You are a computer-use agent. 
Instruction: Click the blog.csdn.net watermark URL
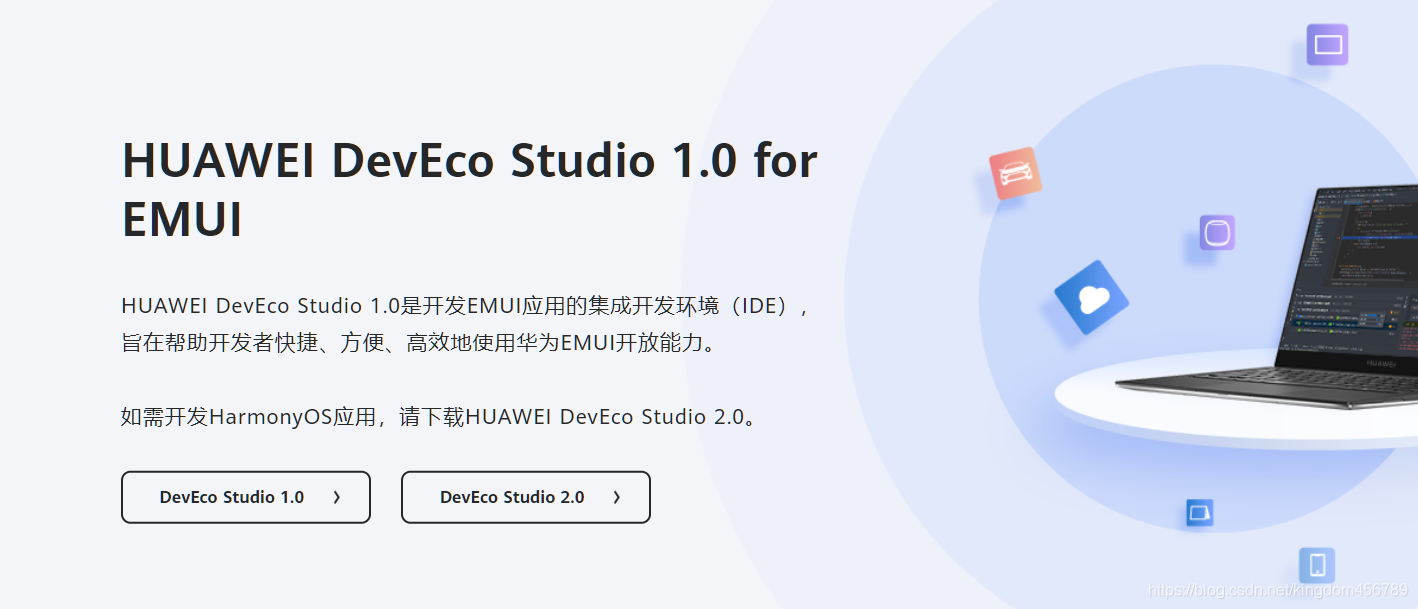click(1278, 590)
